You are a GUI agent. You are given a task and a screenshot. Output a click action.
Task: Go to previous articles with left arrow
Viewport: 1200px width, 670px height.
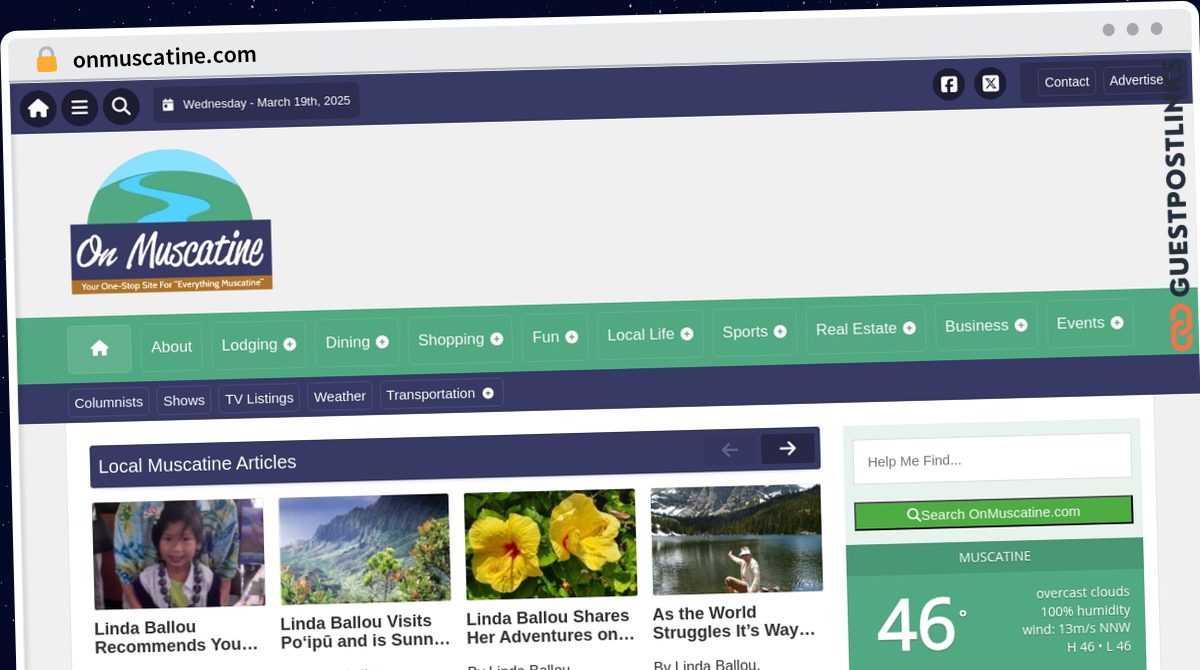point(730,450)
